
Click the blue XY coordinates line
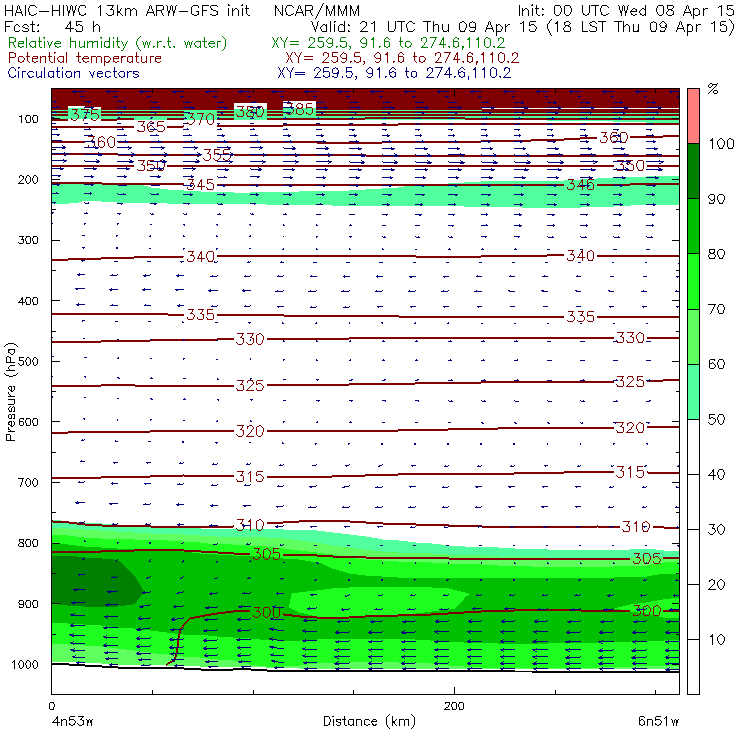394,73
